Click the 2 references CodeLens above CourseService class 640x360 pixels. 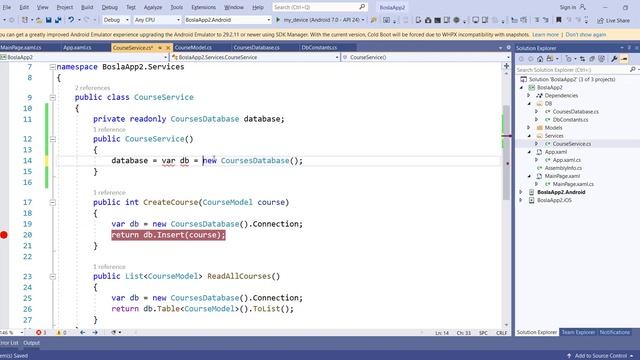(x=92, y=88)
